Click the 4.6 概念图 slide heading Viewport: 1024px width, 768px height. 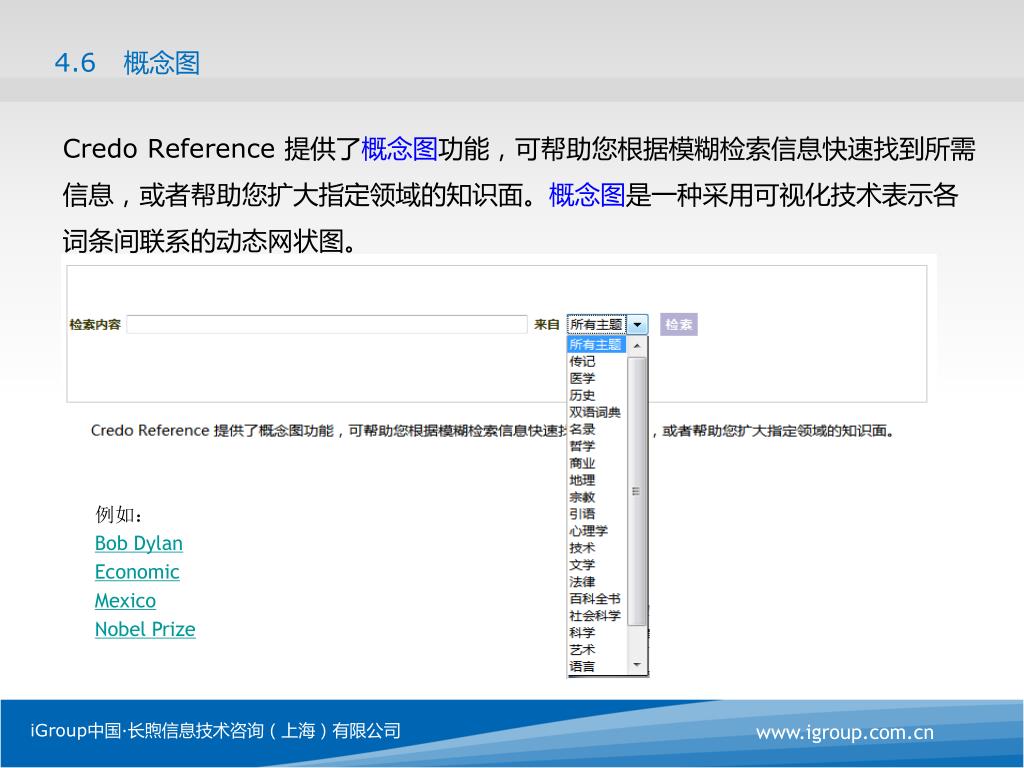tap(127, 63)
